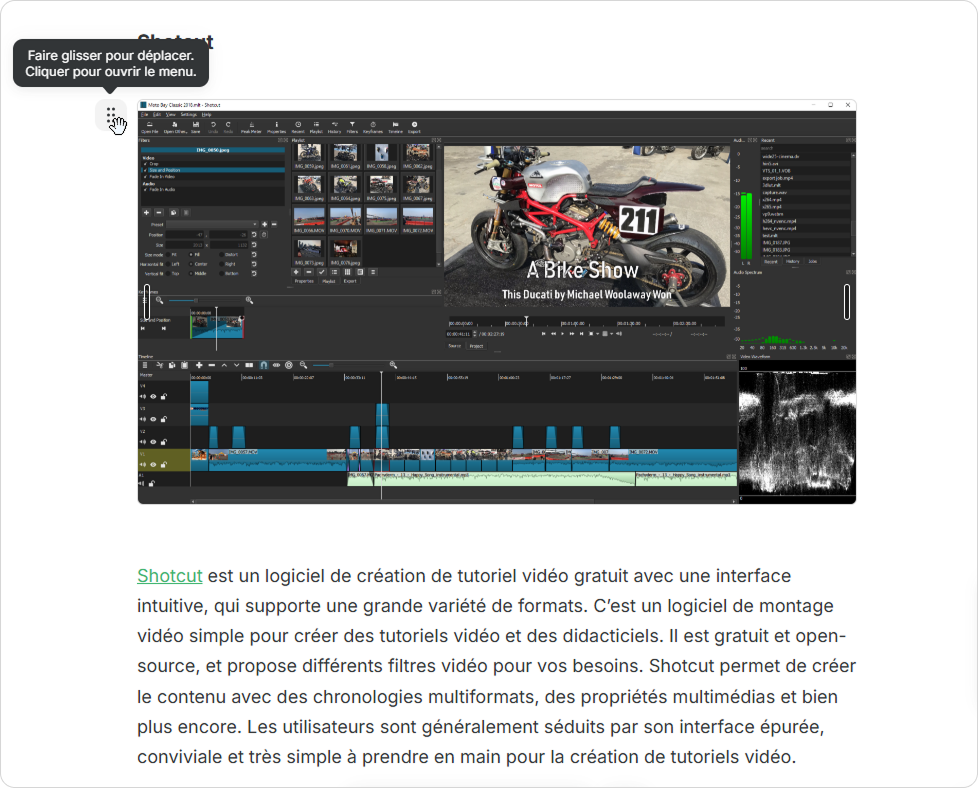Hide track V4 using its eye icon
978x788 pixels.
pyautogui.click(x=152, y=397)
